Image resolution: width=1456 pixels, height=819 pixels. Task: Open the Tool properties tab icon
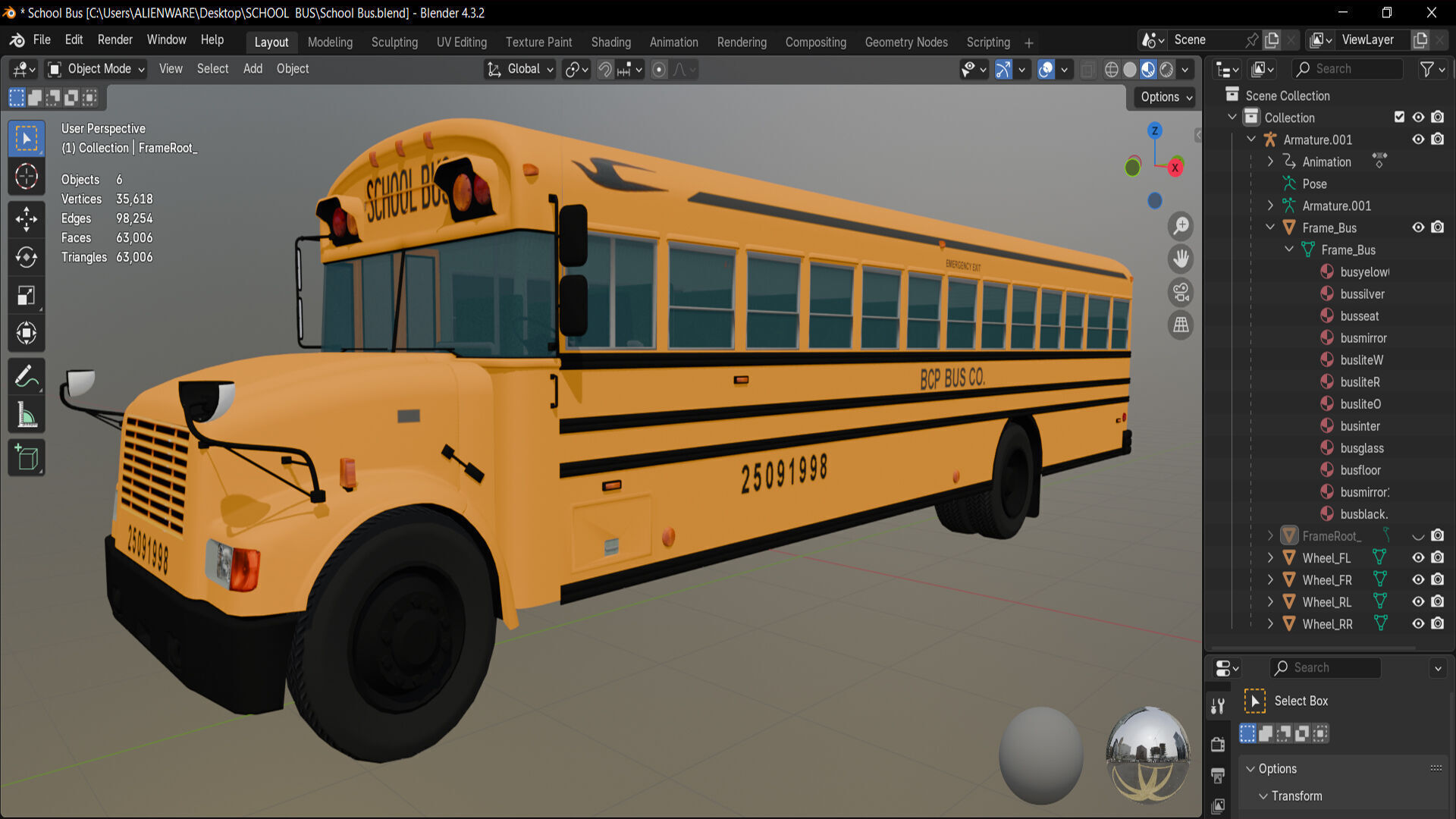point(1218,706)
